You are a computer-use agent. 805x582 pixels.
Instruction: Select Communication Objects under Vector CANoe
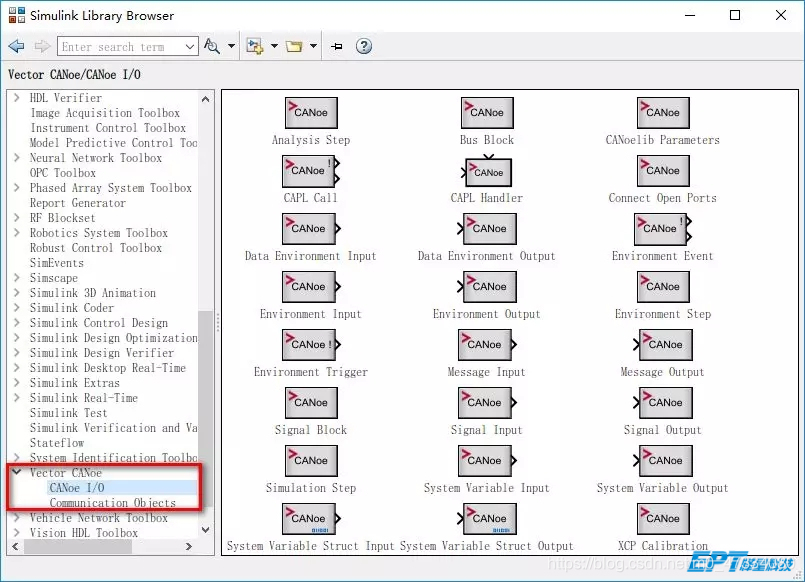coord(112,503)
